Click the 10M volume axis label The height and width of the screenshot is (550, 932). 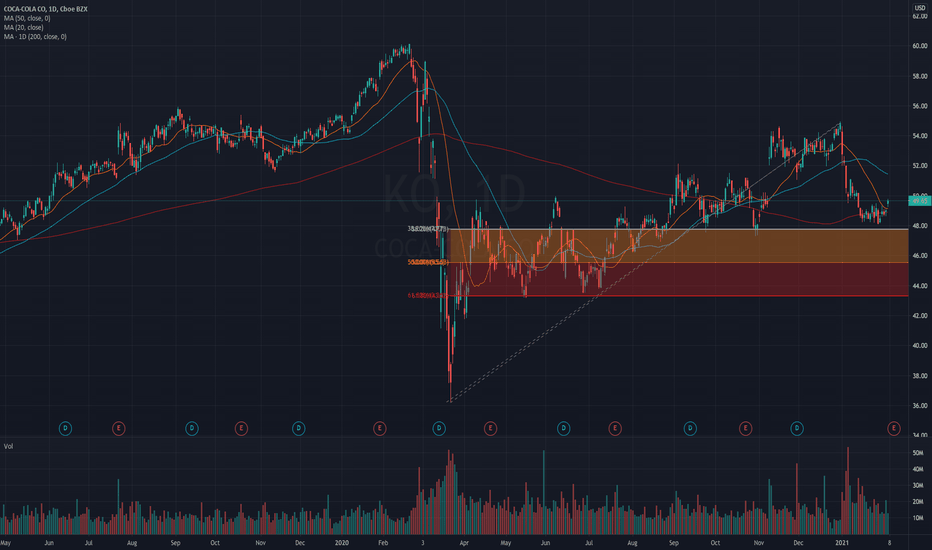(x=918, y=518)
